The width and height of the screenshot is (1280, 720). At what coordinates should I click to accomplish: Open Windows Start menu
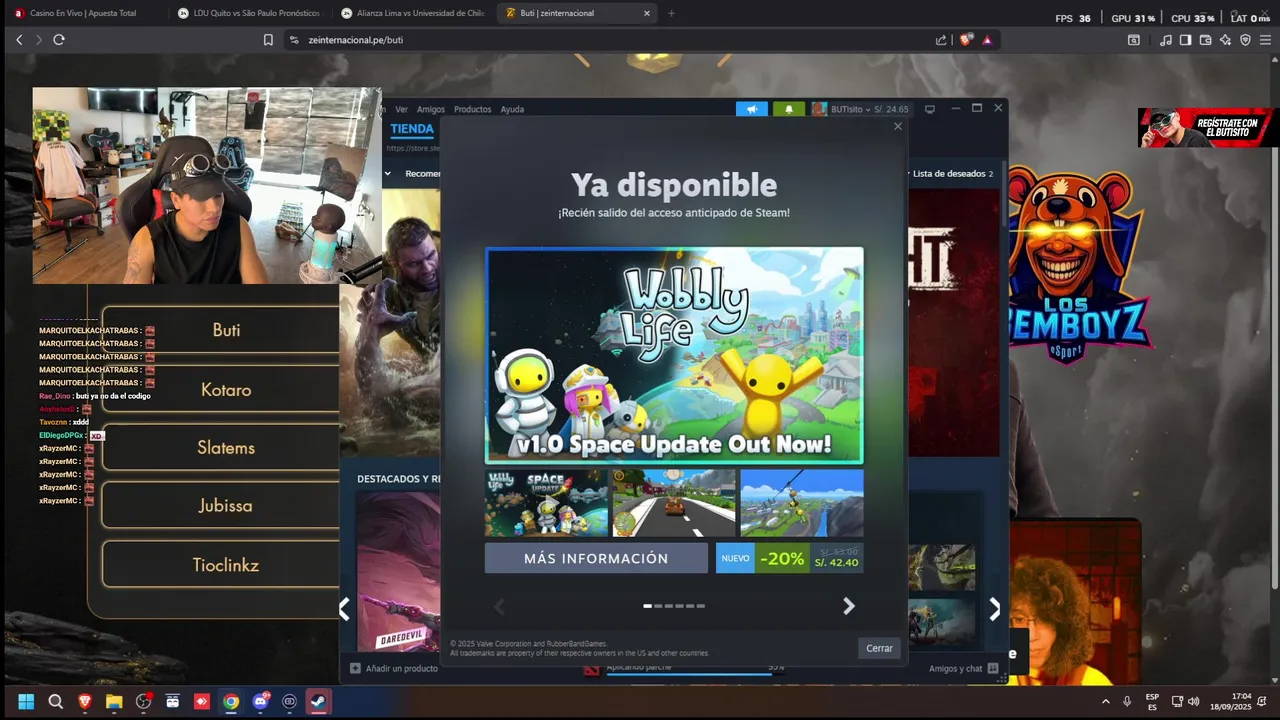coord(26,702)
